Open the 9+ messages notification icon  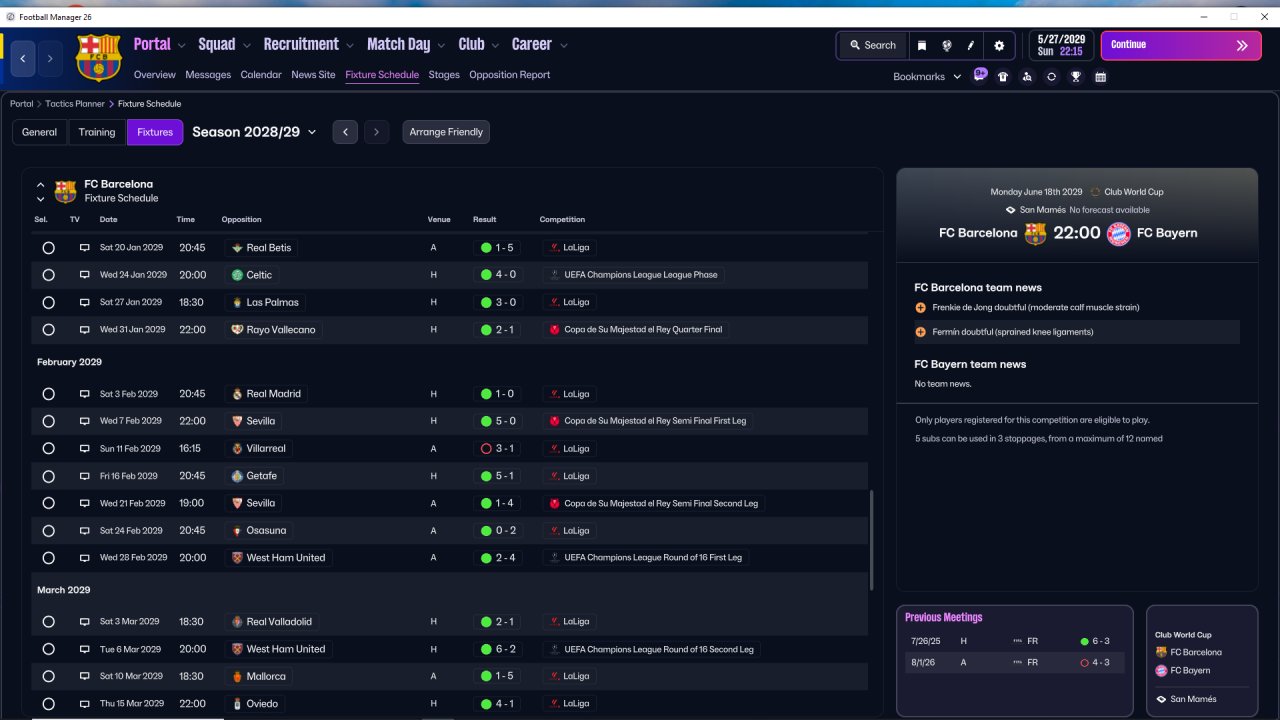(980, 75)
